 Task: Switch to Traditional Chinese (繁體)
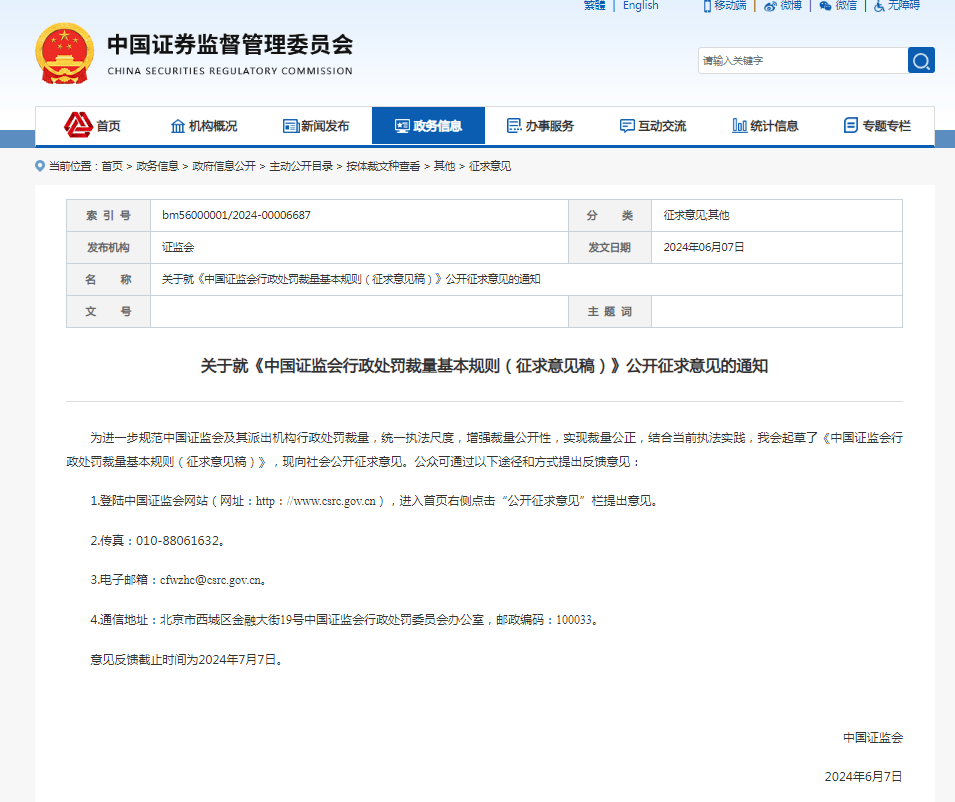pyautogui.click(x=594, y=5)
